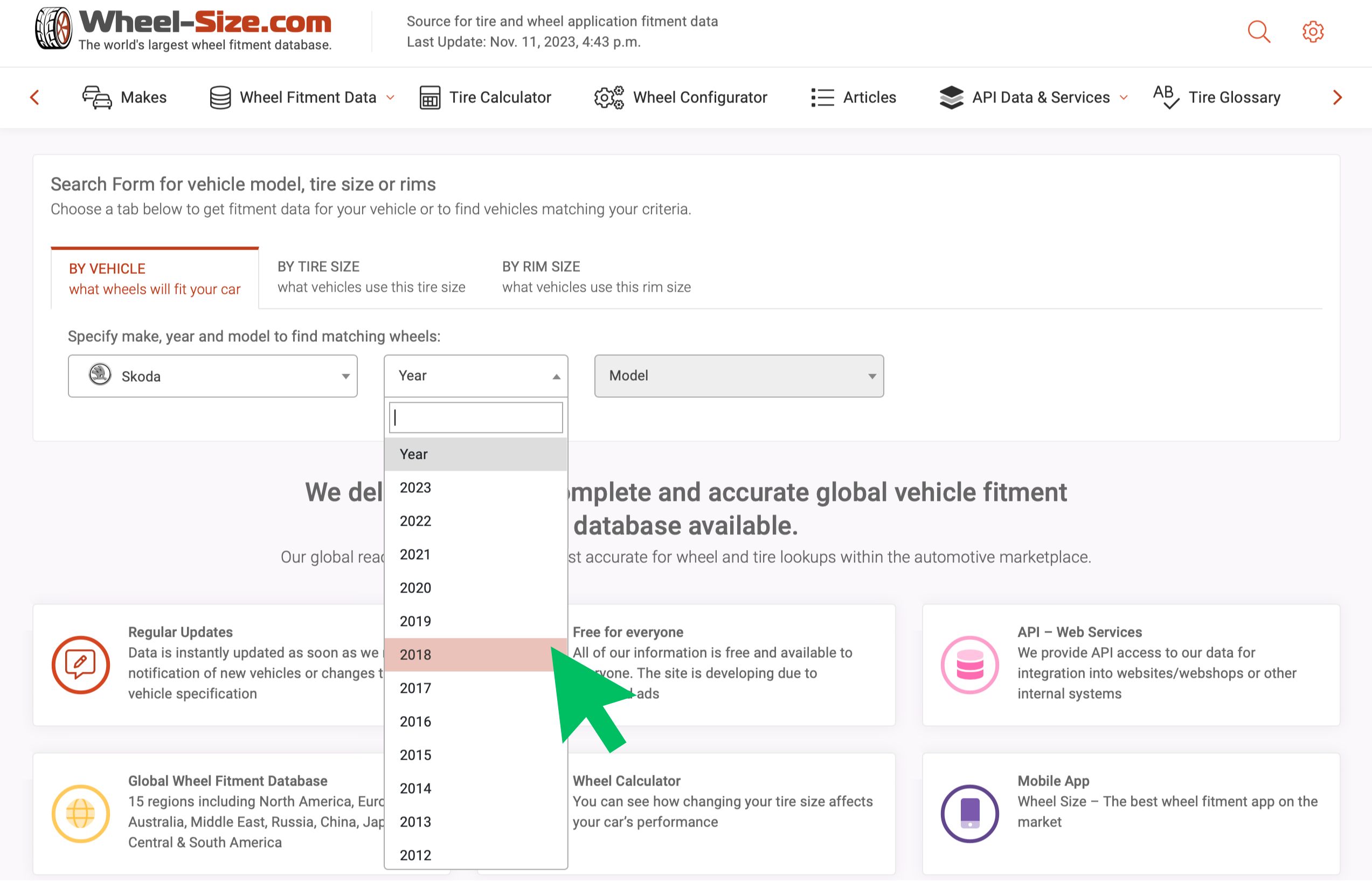Click the 'Global Wheel Fitment Database' heading
This screenshot has height=881, width=1372.
tap(227, 781)
